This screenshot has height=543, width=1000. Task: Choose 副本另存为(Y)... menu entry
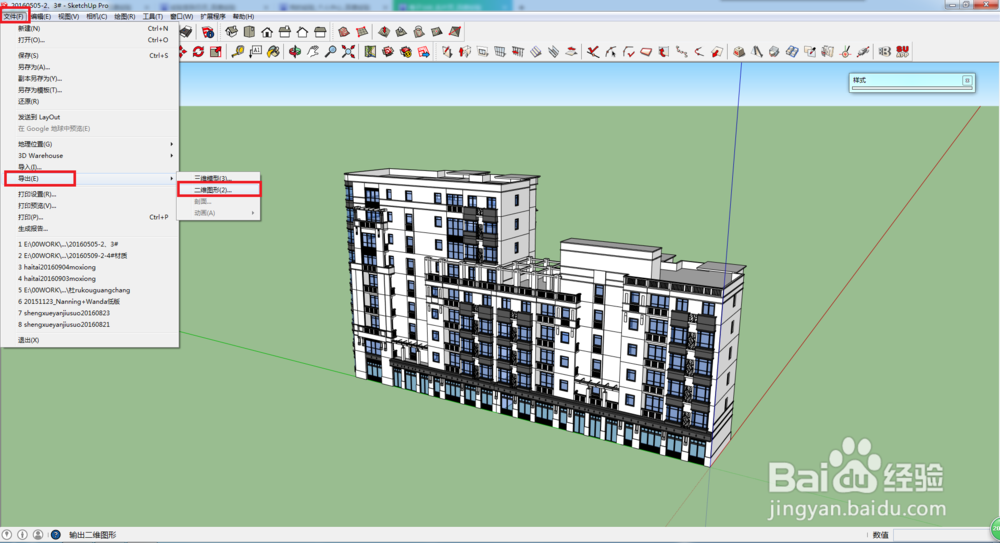pyautogui.click(x=89, y=78)
